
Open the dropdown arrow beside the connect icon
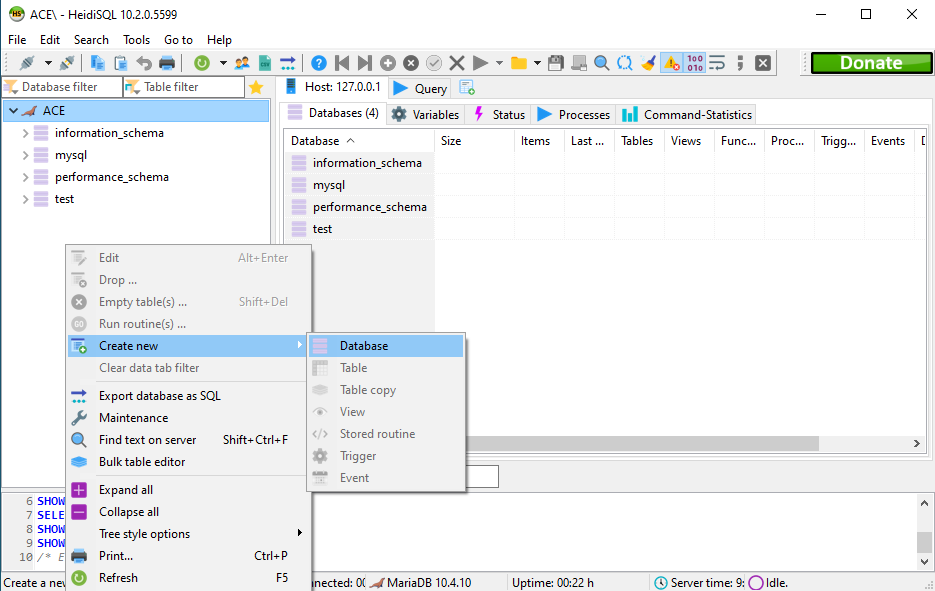coord(48,63)
